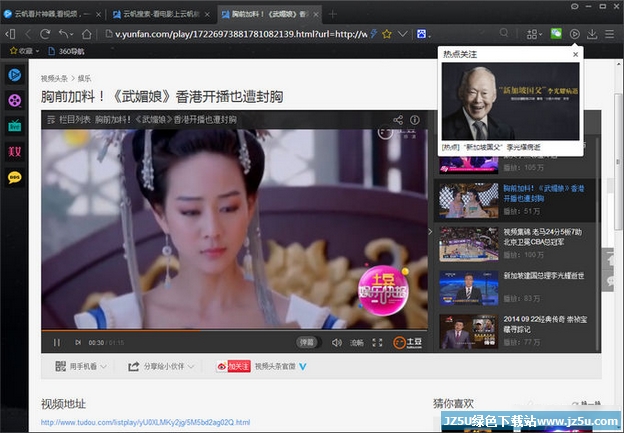Viewport: 624px width, 433px height.
Task: Switch to the 云帆搜索 second tab
Action: (161, 14)
